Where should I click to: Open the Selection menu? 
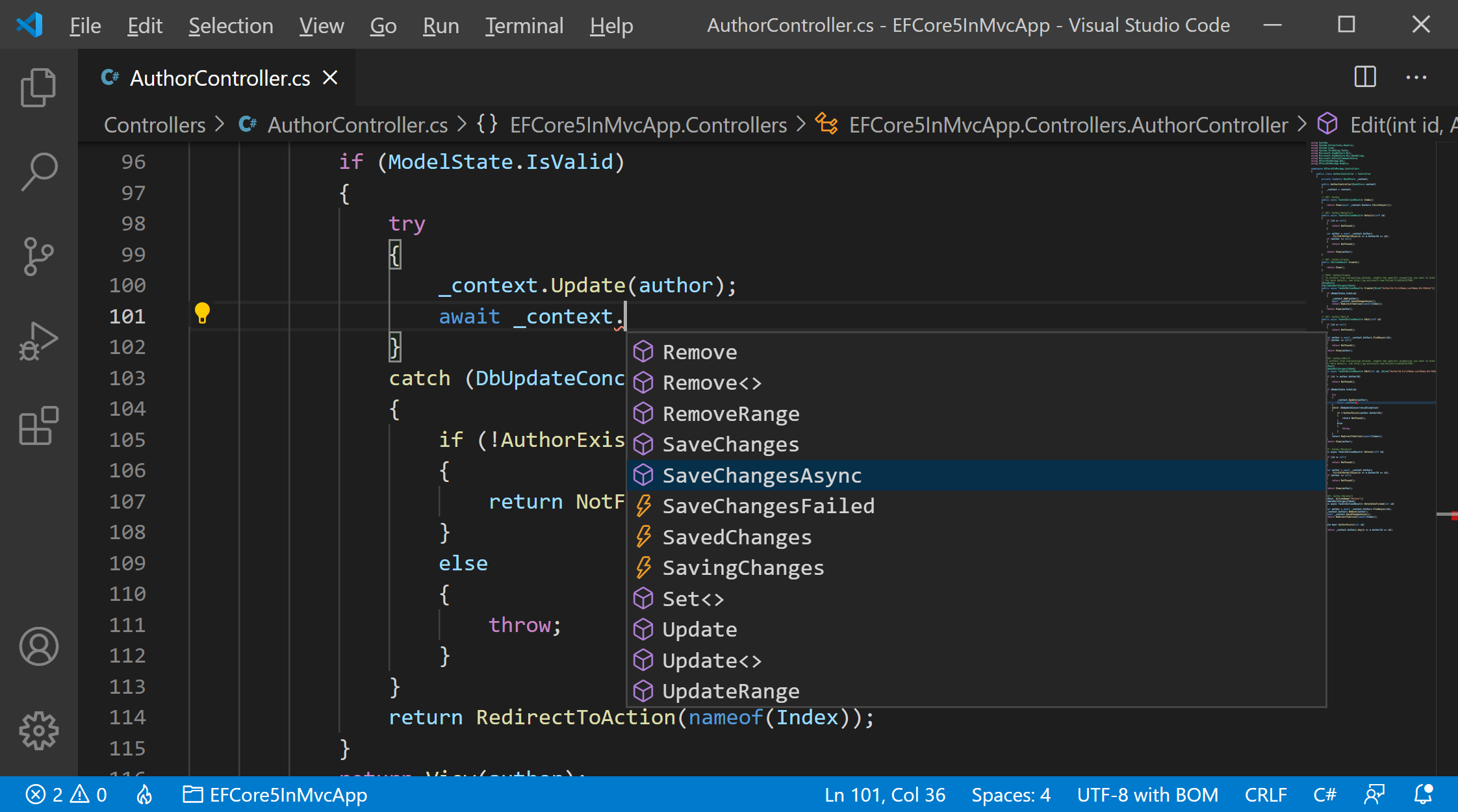(231, 26)
